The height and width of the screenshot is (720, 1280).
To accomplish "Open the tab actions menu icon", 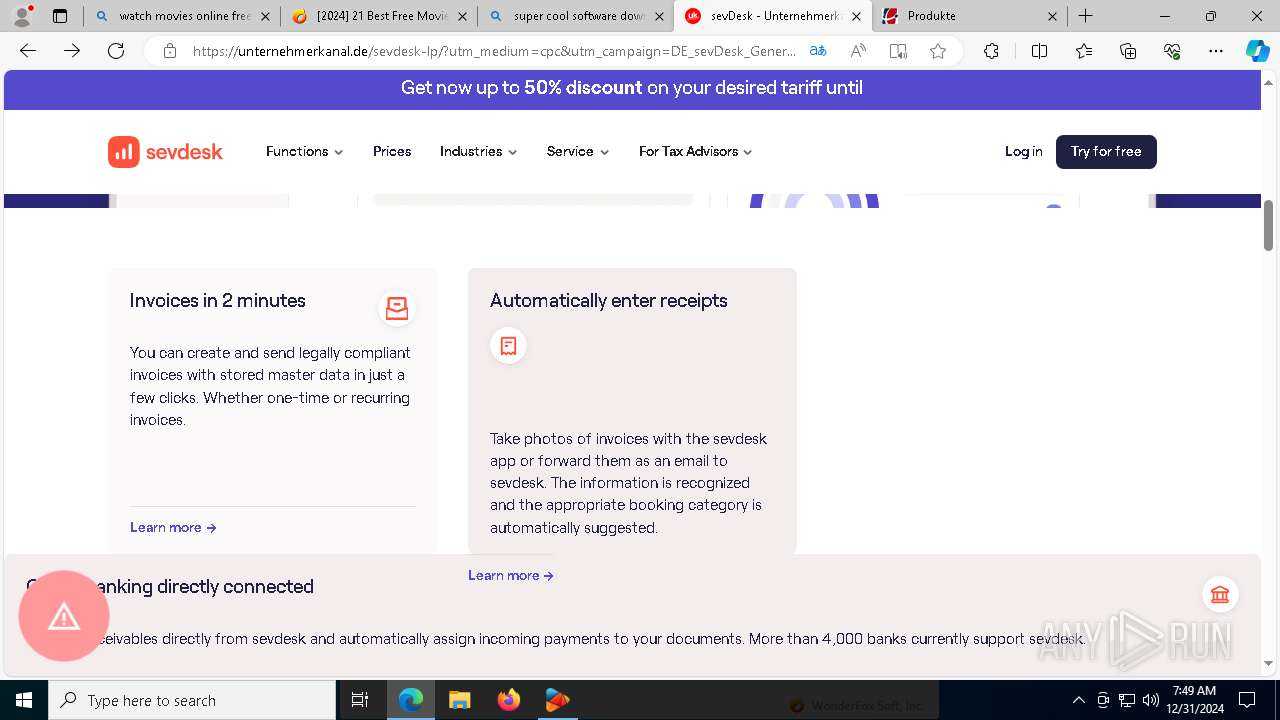I will 60,16.
